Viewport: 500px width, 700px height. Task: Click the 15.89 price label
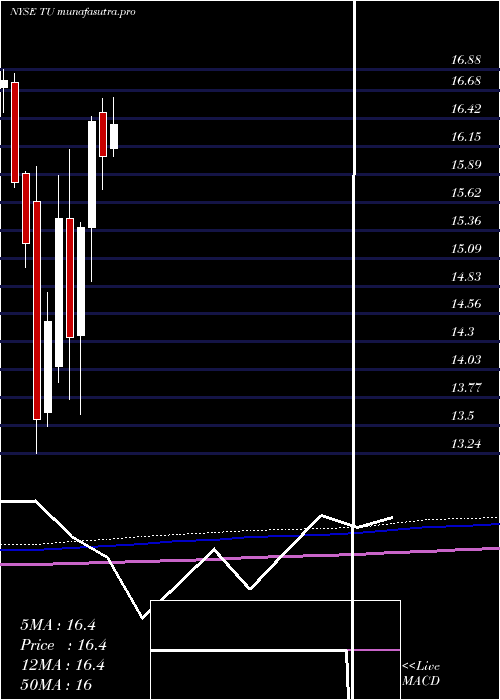[466, 165]
